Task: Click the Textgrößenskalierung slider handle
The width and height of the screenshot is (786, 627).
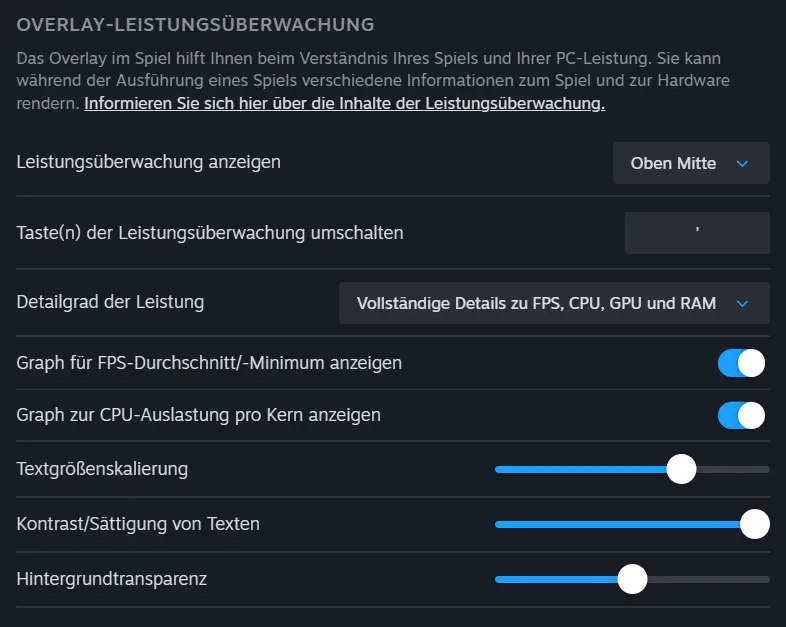Action: coord(681,468)
